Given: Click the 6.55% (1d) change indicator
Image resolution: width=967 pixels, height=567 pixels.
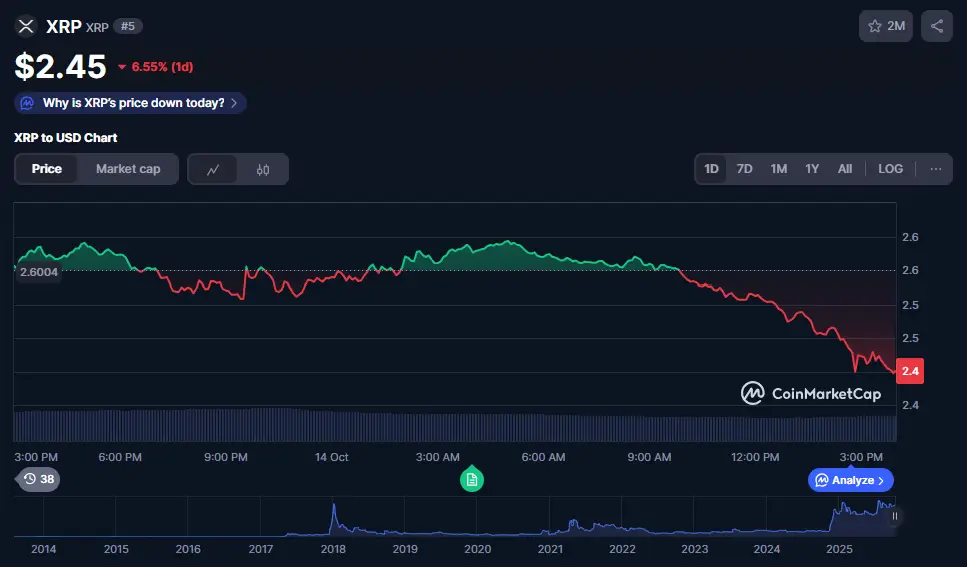Looking at the screenshot, I should tap(155, 67).
